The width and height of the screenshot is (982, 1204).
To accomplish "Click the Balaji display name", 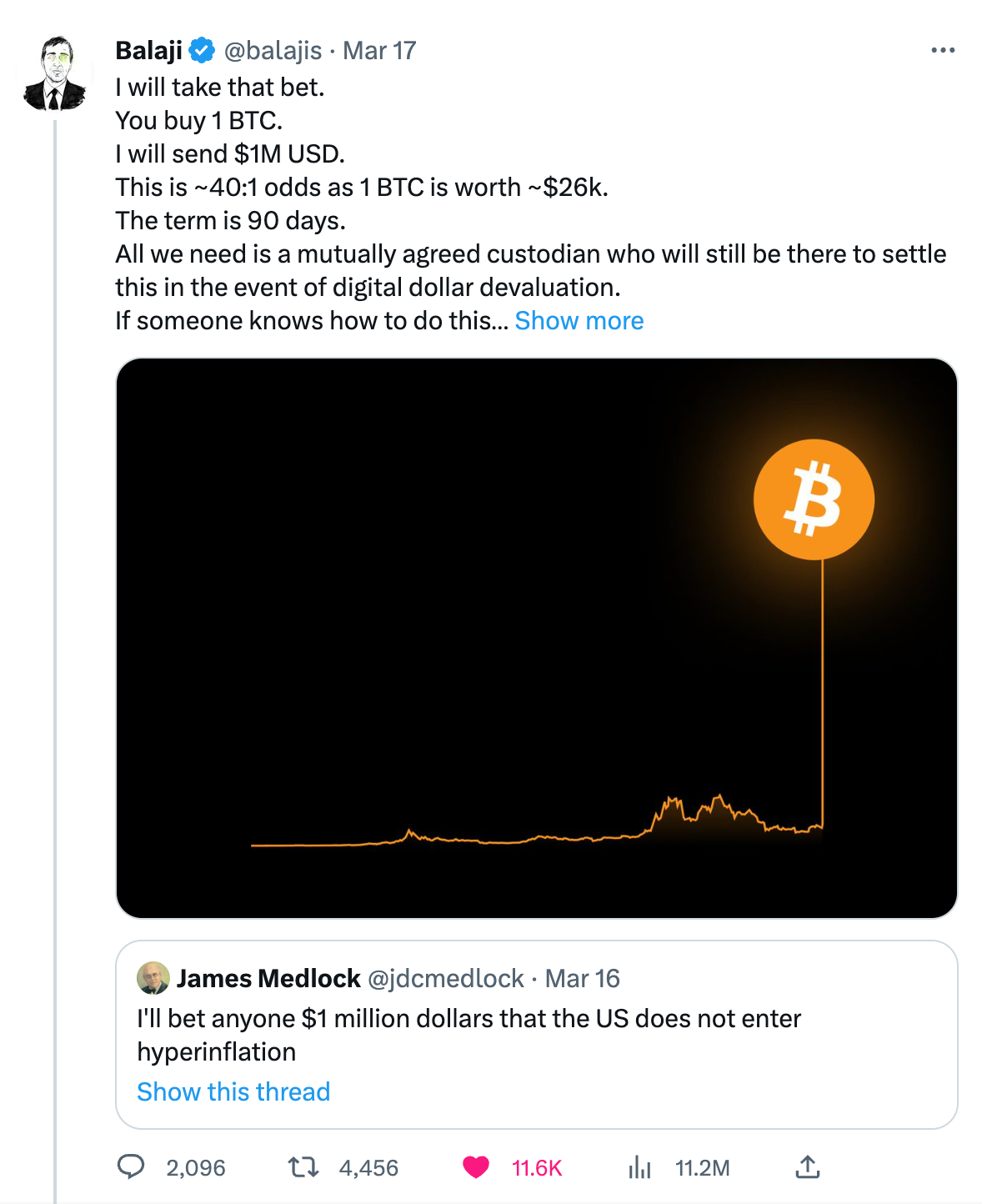I will [148, 51].
